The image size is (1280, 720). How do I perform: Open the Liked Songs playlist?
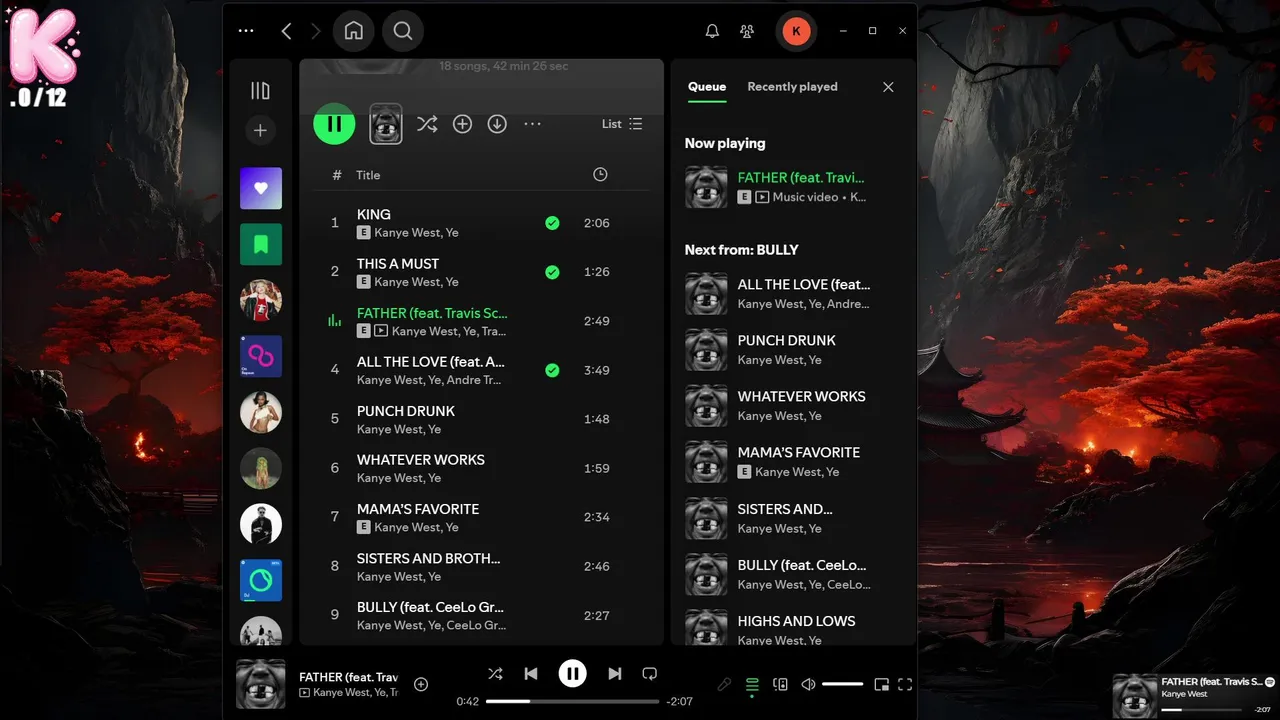point(261,188)
